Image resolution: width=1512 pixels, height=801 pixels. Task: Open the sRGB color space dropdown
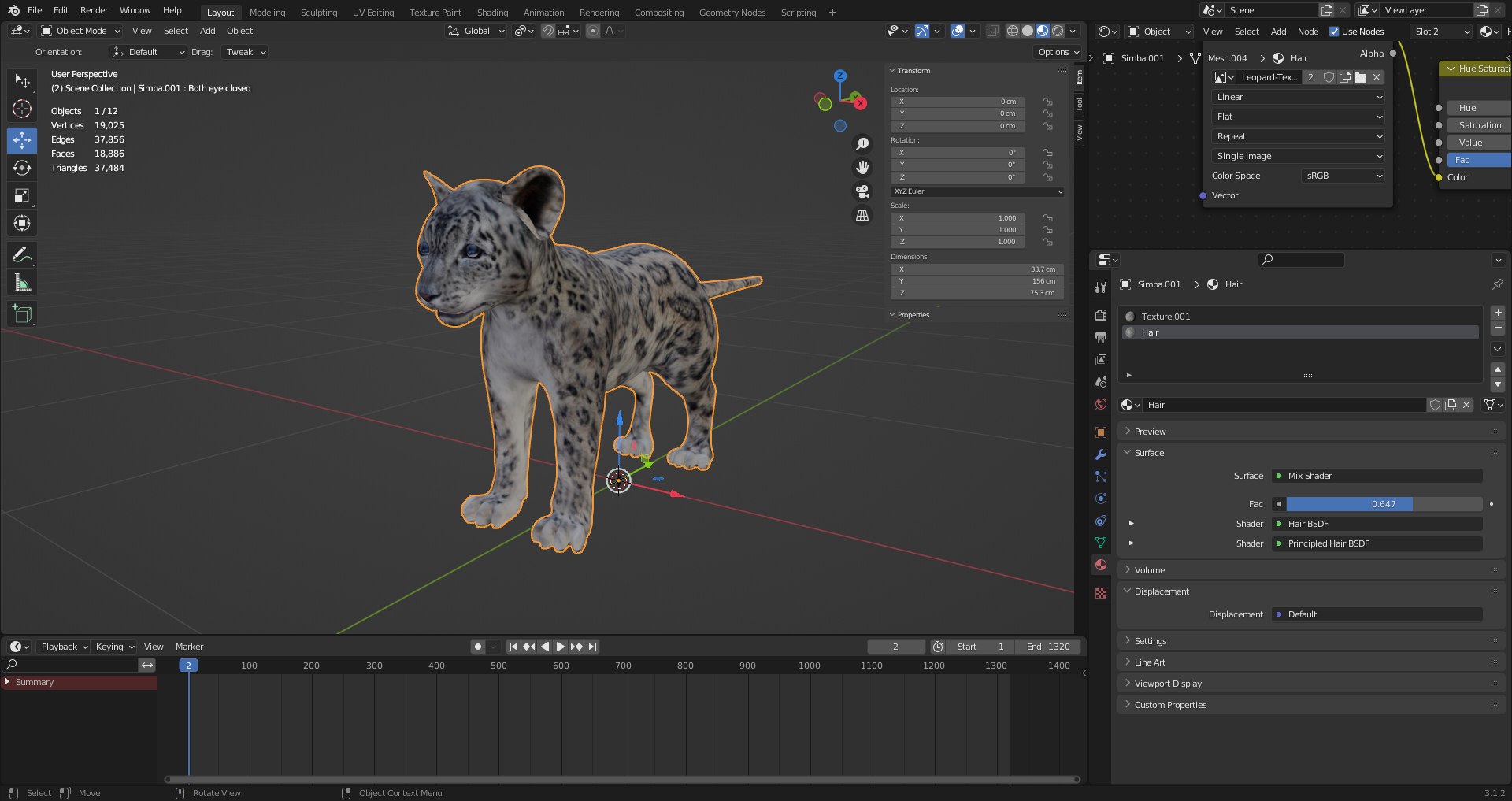click(x=1343, y=176)
